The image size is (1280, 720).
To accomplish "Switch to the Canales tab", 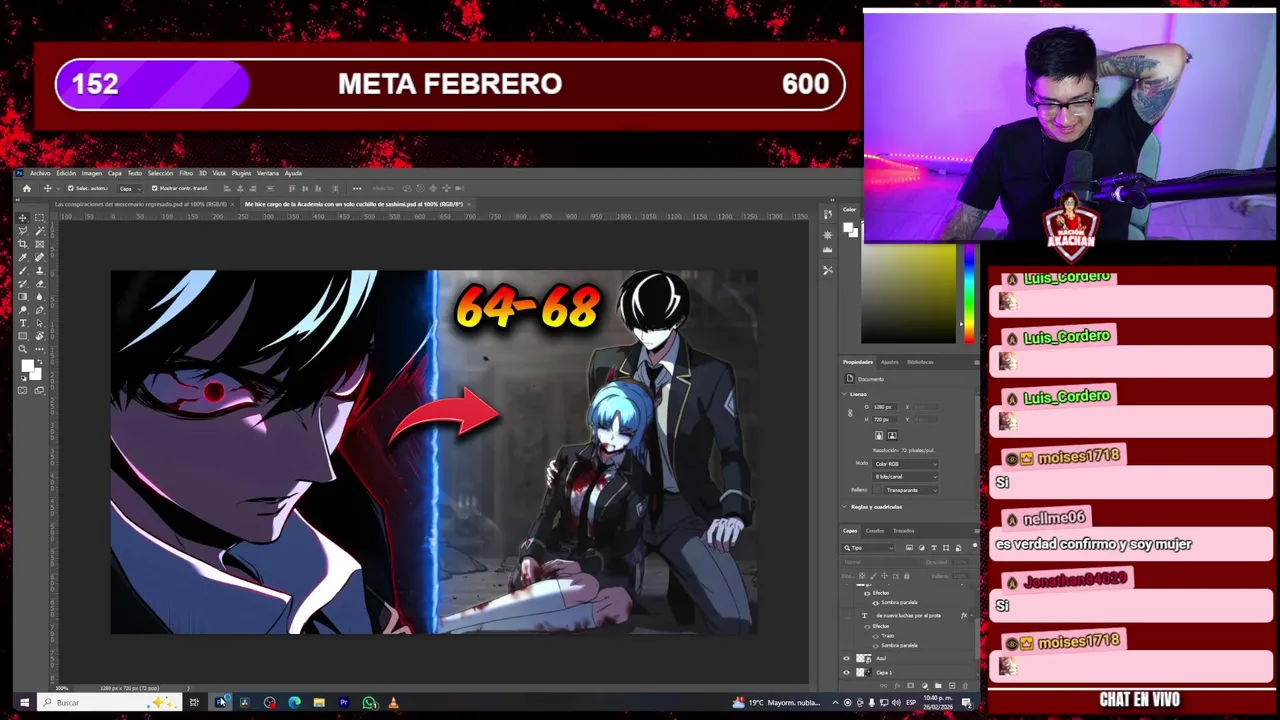I will click(x=875, y=531).
